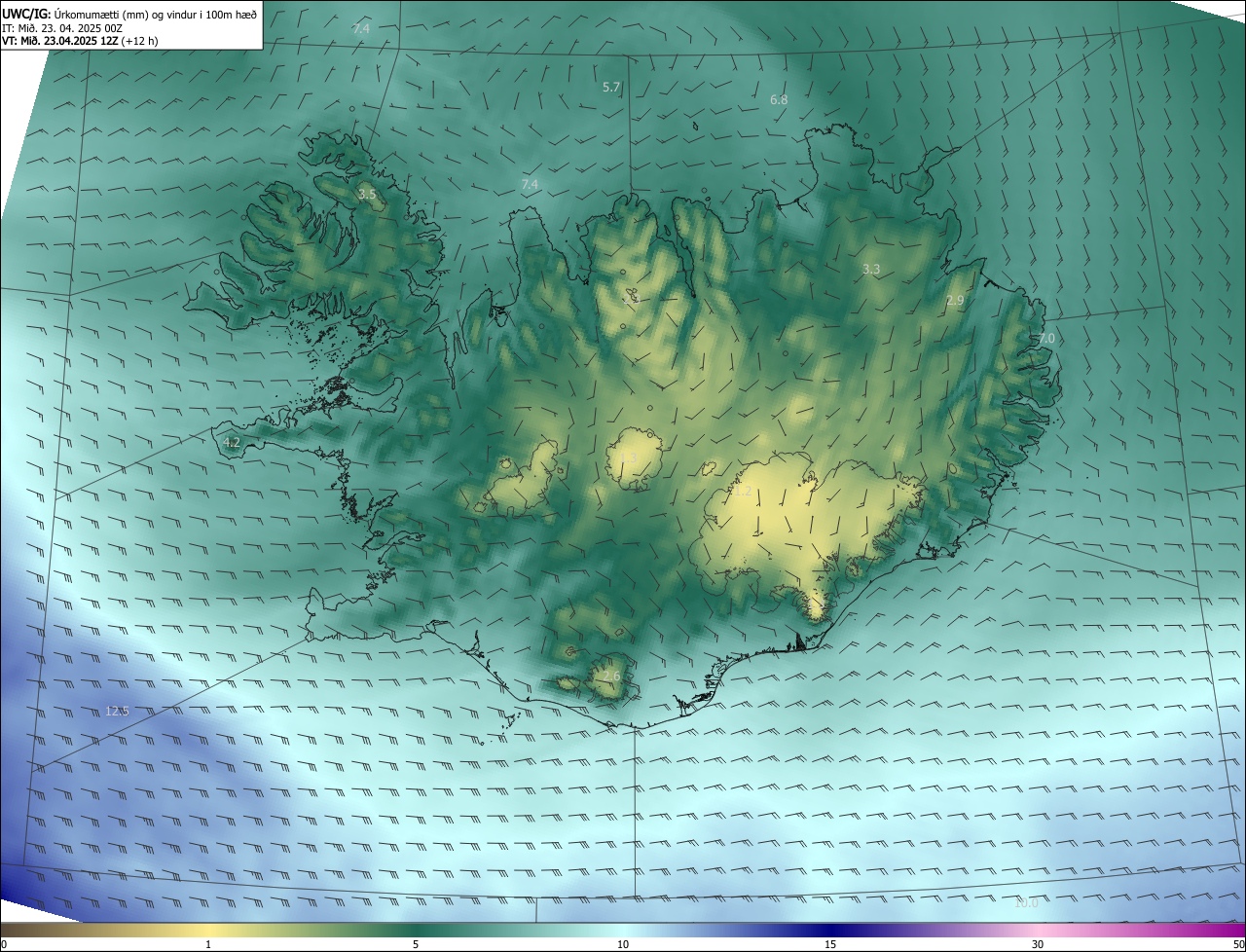Click the legend tick label '1'

point(208,944)
